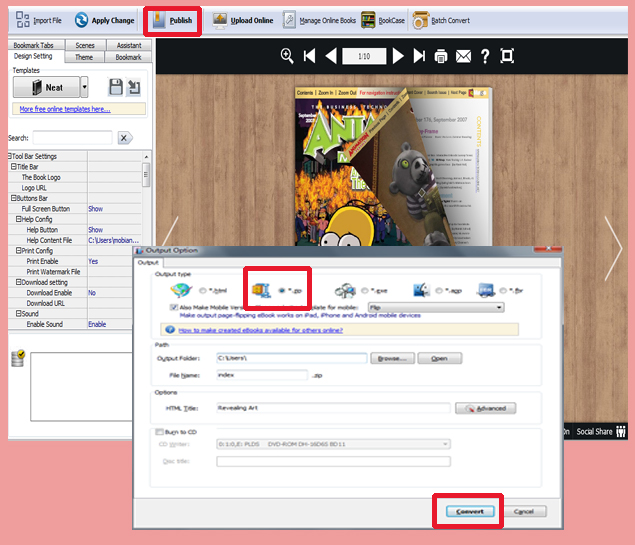Viewport: 635px width, 545px height.
Task: Click the Advanced options button
Action: click(485, 408)
